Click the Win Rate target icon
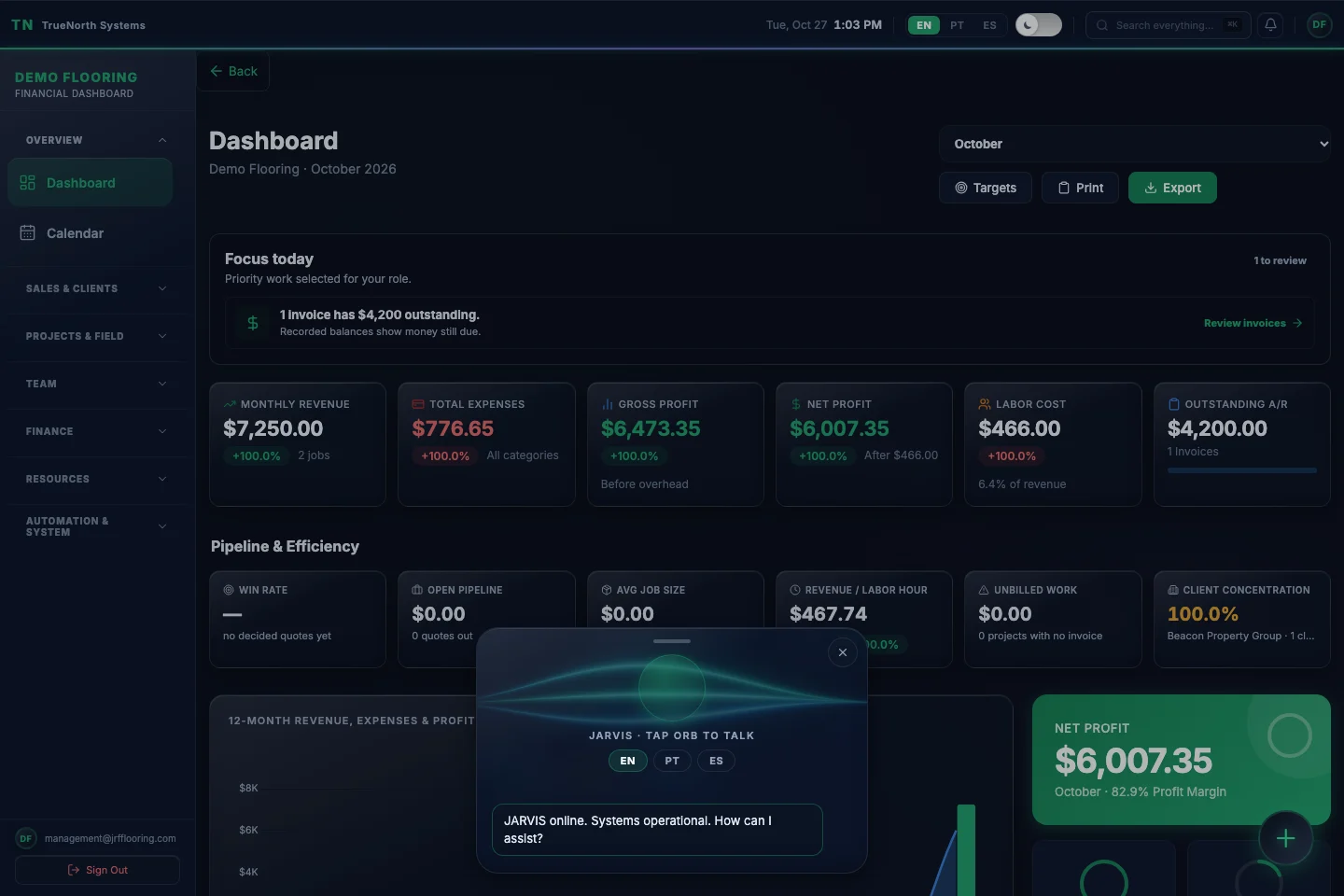1344x896 pixels. coord(229,590)
